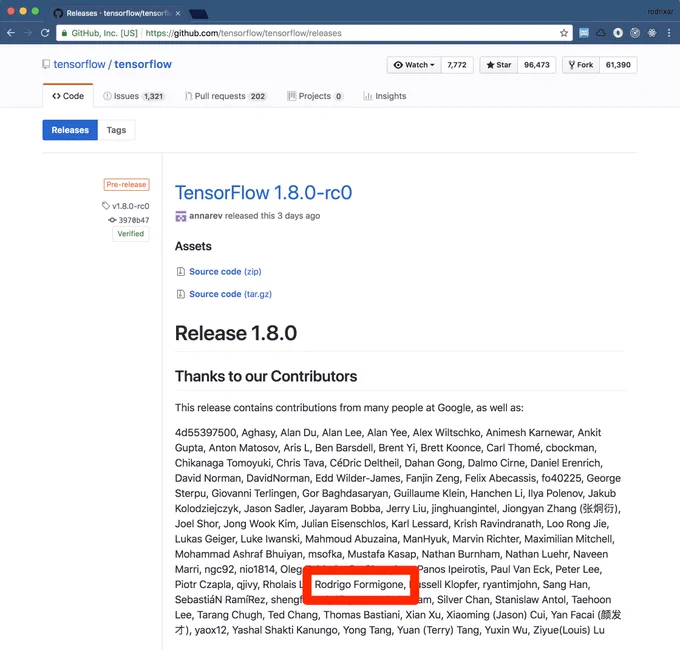Click the name Rodrigo Formigone

[360, 585]
